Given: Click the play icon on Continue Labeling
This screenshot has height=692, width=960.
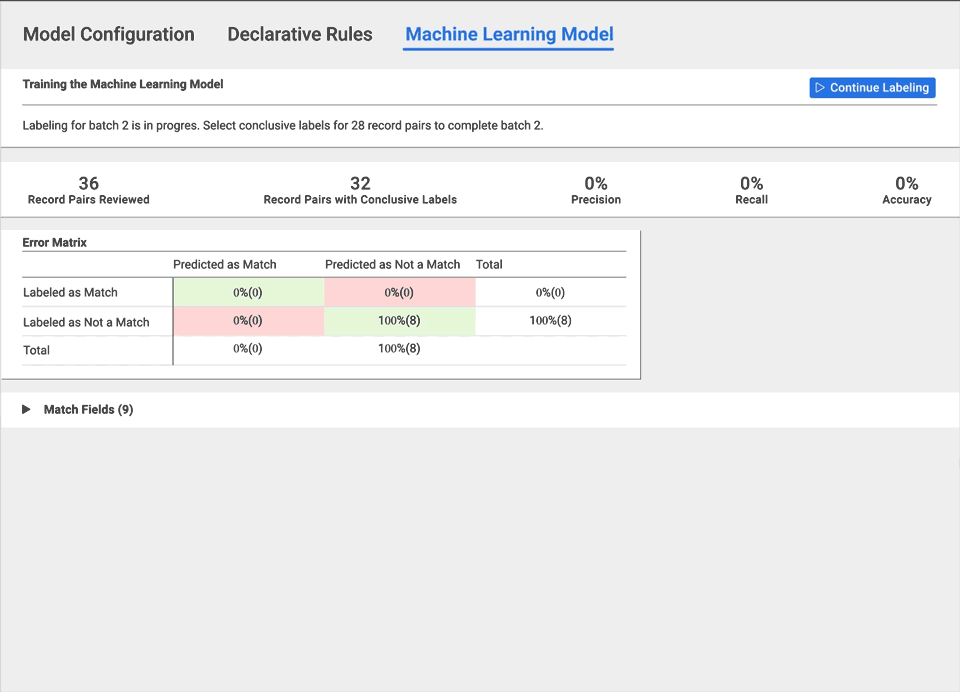Looking at the screenshot, I should (x=820, y=88).
